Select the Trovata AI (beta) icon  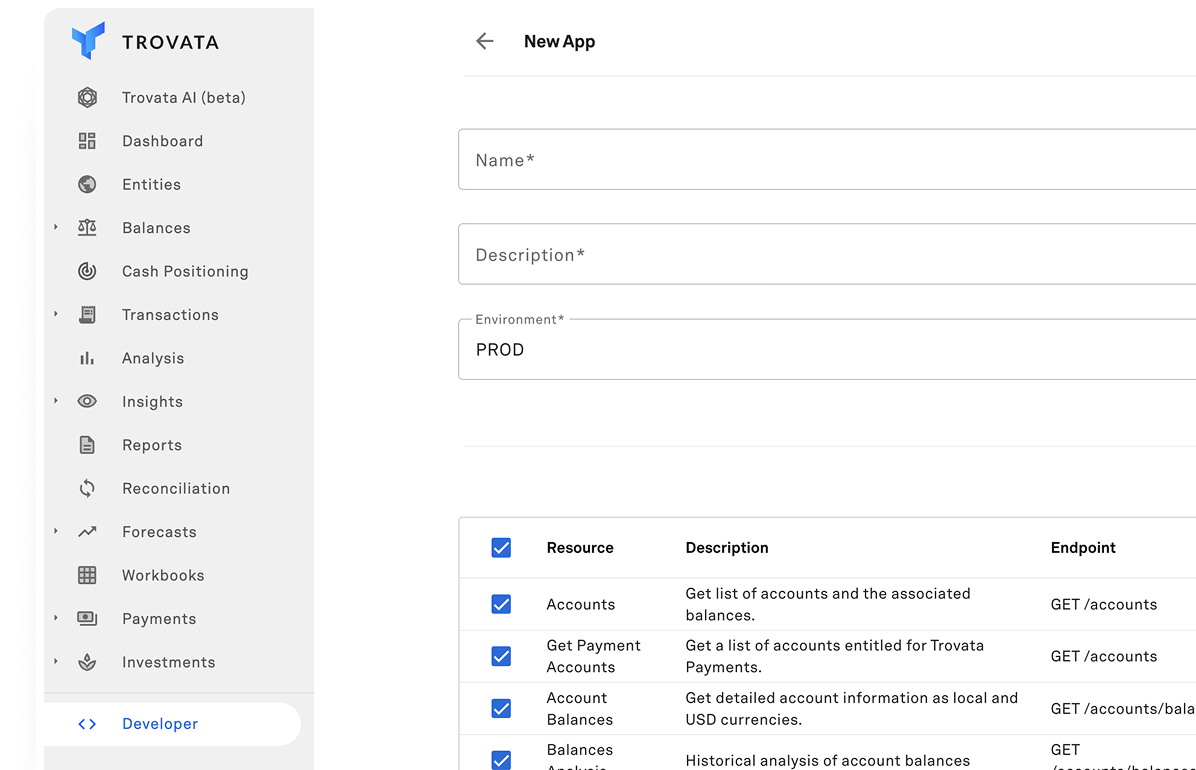tap(87, 97)
